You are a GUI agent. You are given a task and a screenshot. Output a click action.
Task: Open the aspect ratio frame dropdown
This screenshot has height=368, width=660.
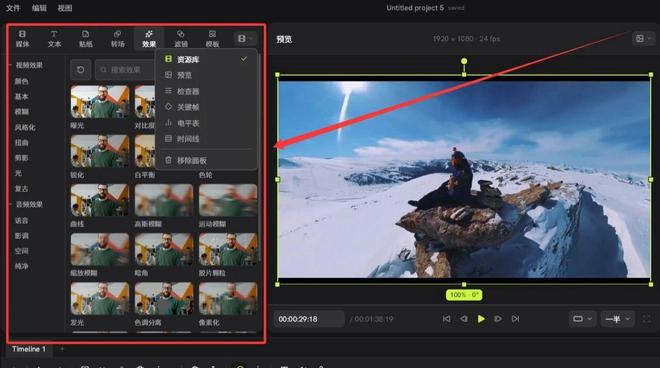click(582, 319)
